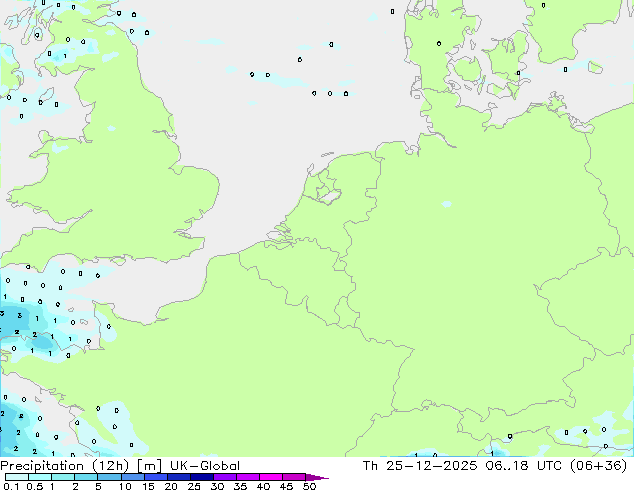Click the 'UK-Global' model label

pyautogui.click(x=207, y=466)
